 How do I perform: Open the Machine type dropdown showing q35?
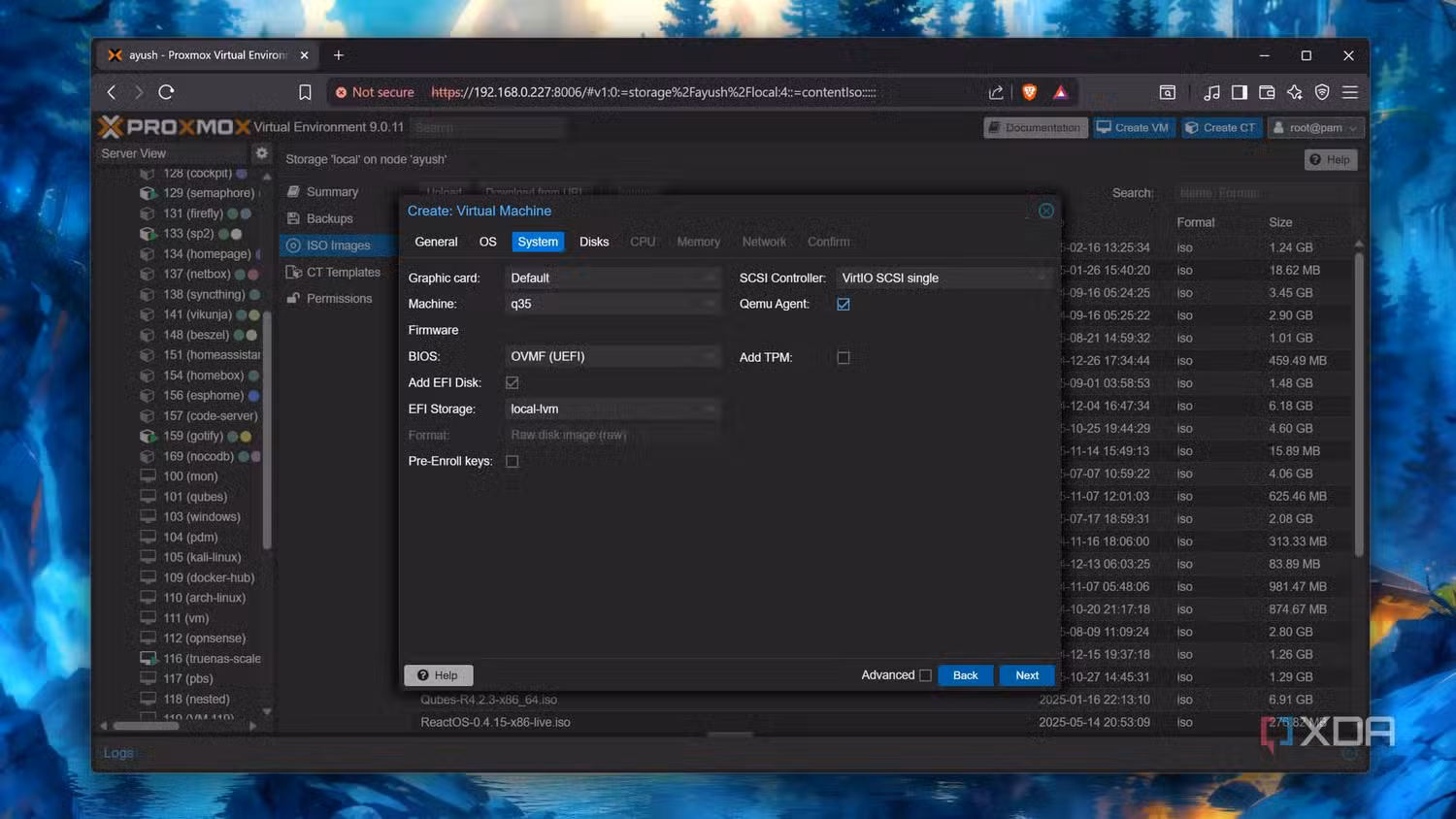pyautogui.click(x=613, y=304)
